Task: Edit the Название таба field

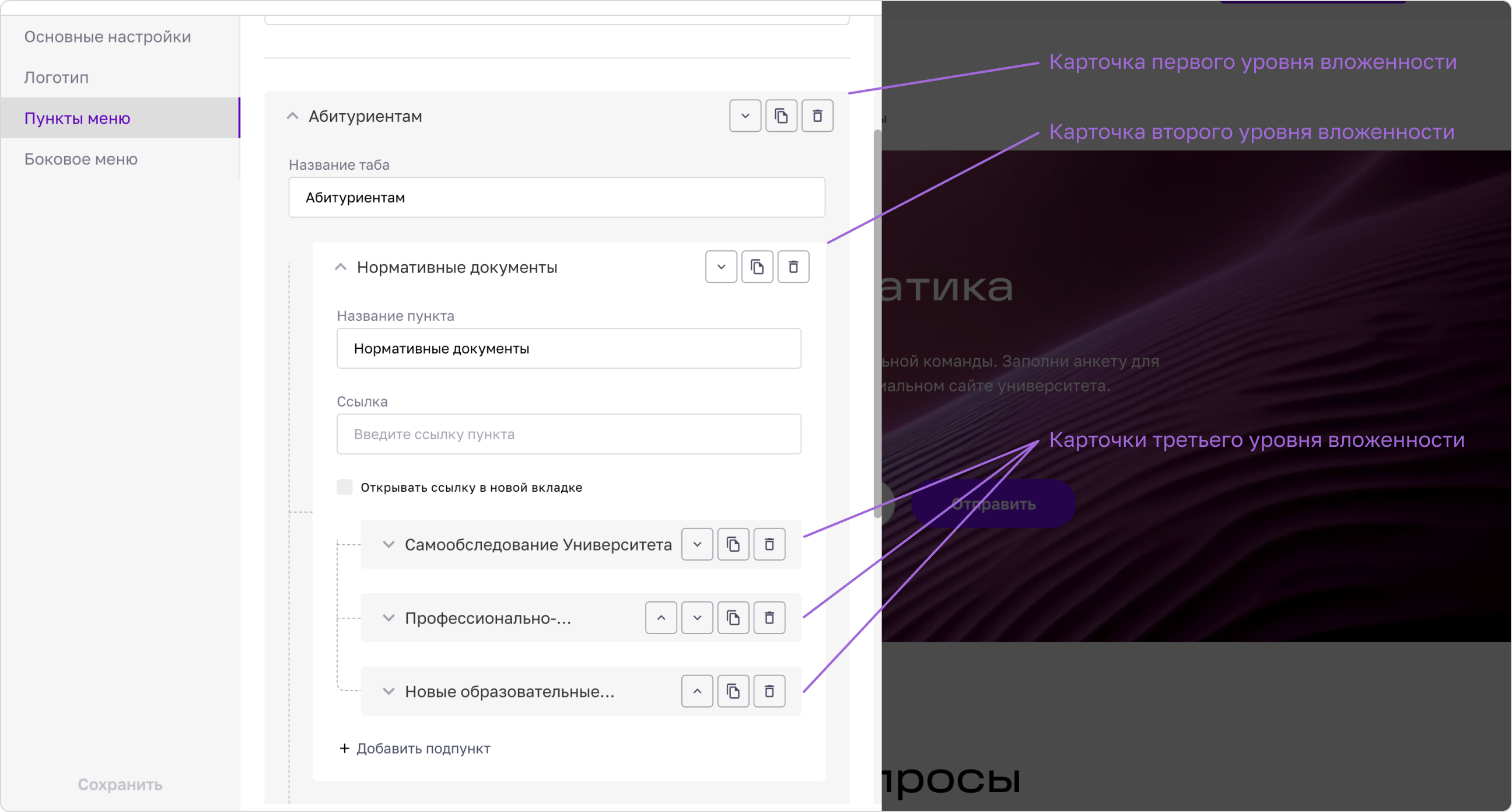Action: [x=556, y=197]
